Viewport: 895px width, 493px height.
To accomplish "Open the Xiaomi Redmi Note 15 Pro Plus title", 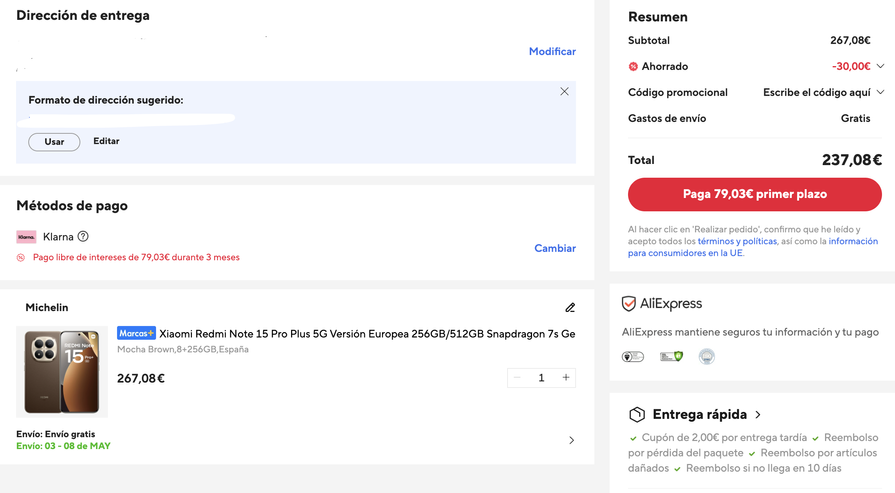I will pyautogui.click(x=367, y=334).
